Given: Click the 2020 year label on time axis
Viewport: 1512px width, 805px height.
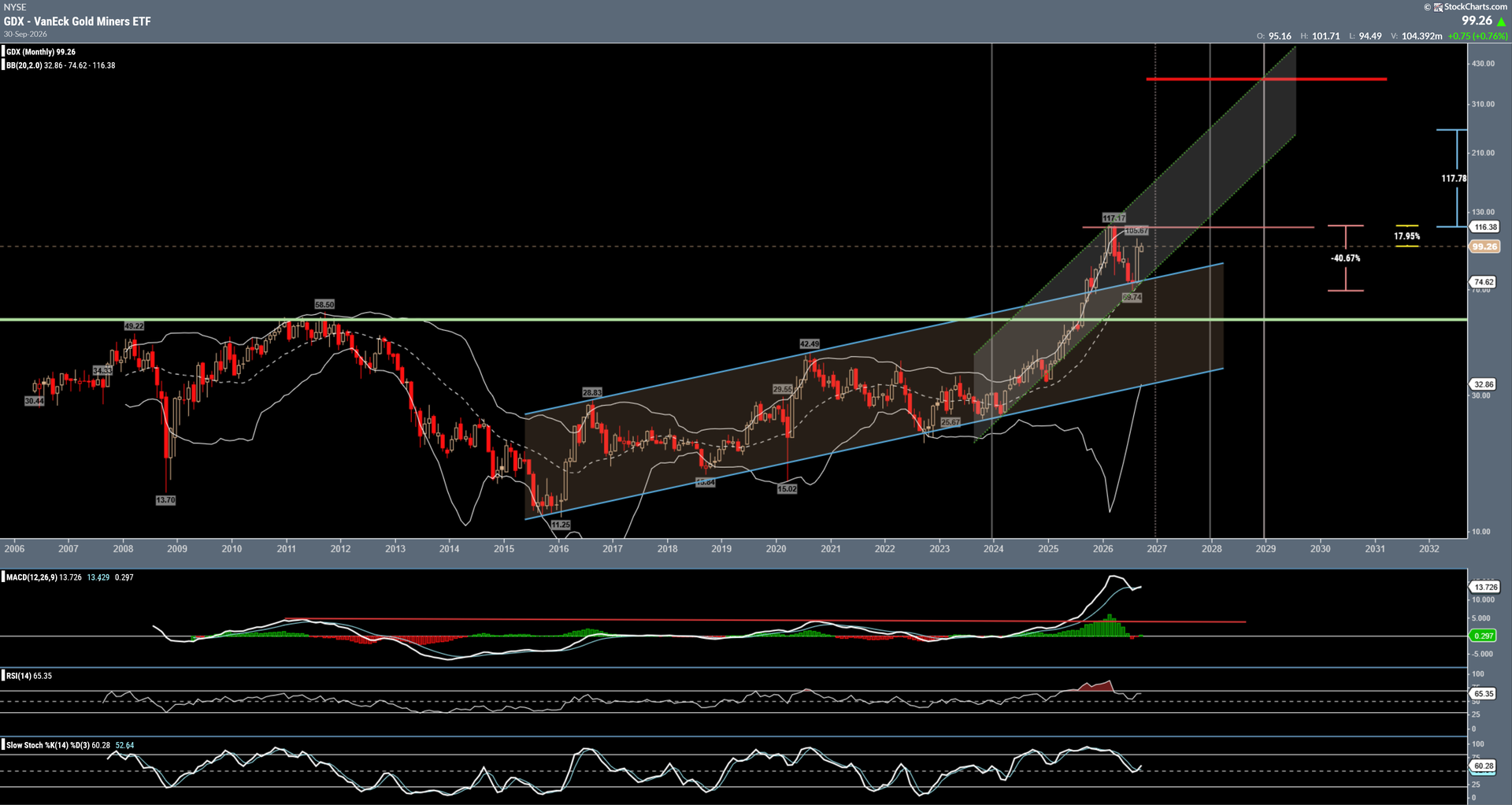Looking at the screenshot, I should point(776,549).
